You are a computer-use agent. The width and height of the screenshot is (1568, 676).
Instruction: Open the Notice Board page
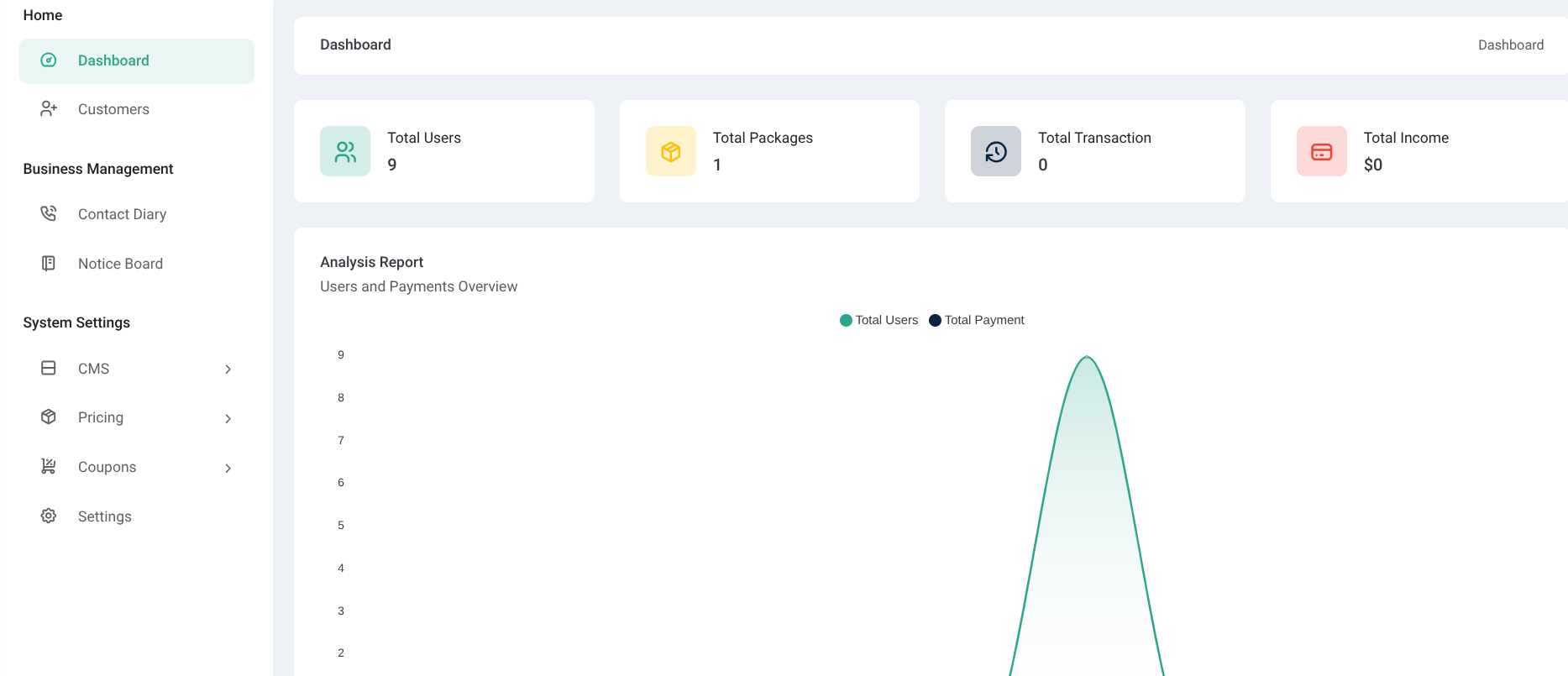point(120,264)
